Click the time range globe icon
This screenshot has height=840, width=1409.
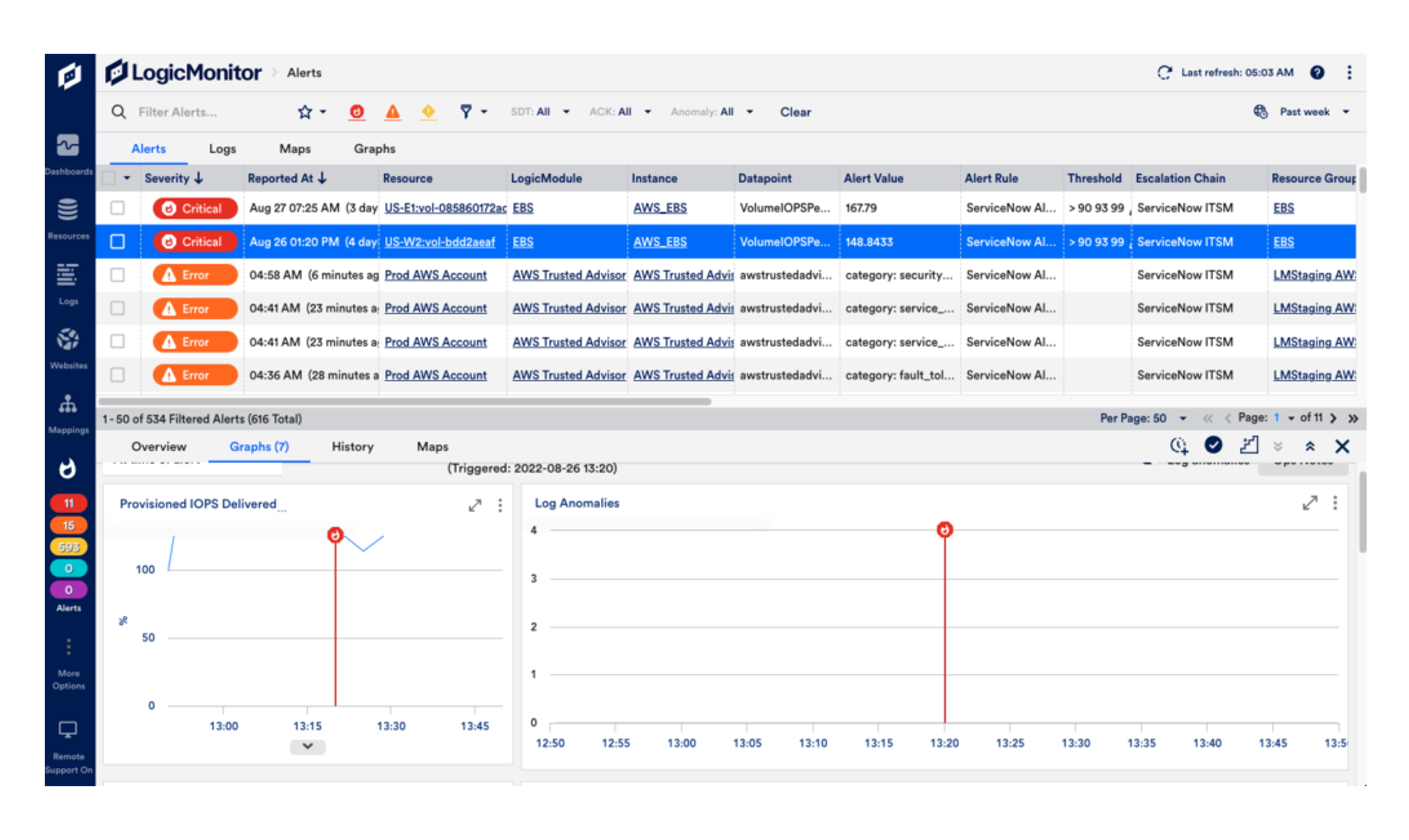[1260, 111]
